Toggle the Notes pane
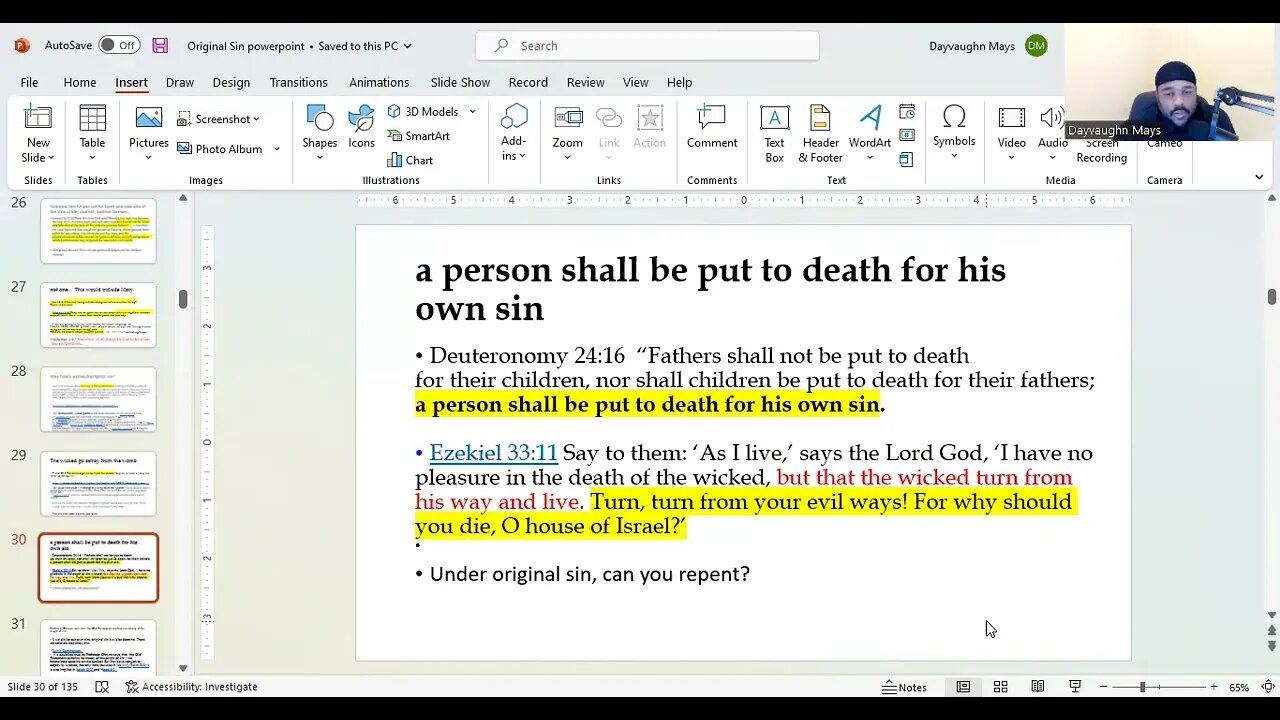The width and height of the screenshot is (1280, 720). click(904, 687)
